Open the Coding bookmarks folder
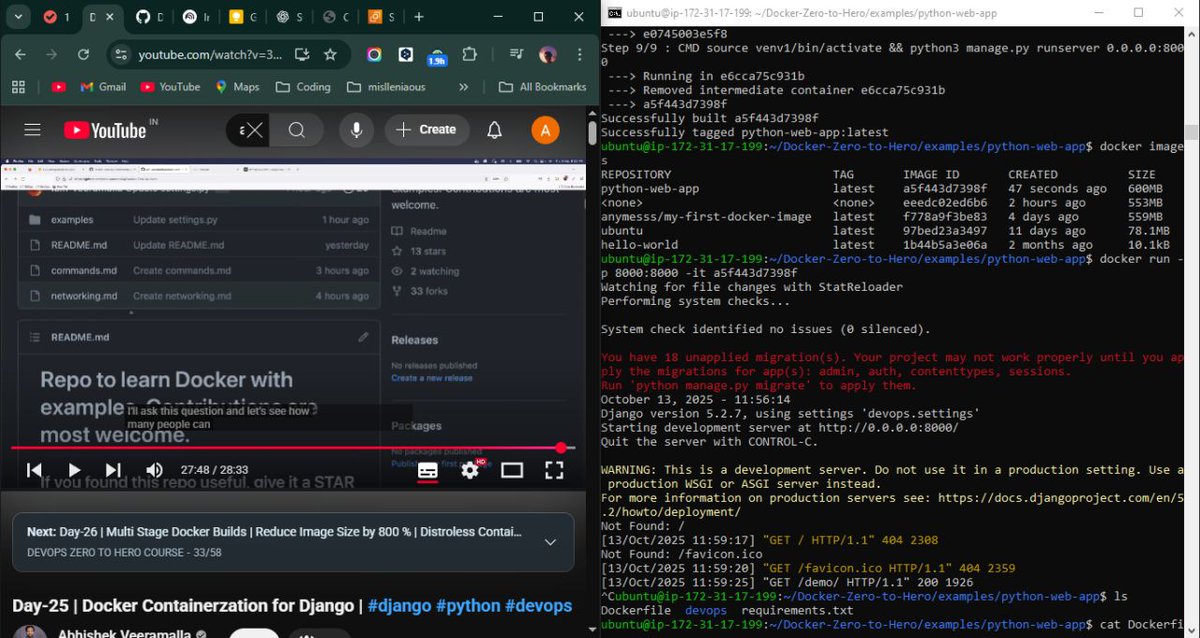Image resolution: width=1200 pixels, height=638 pixels. click(303, 87)
